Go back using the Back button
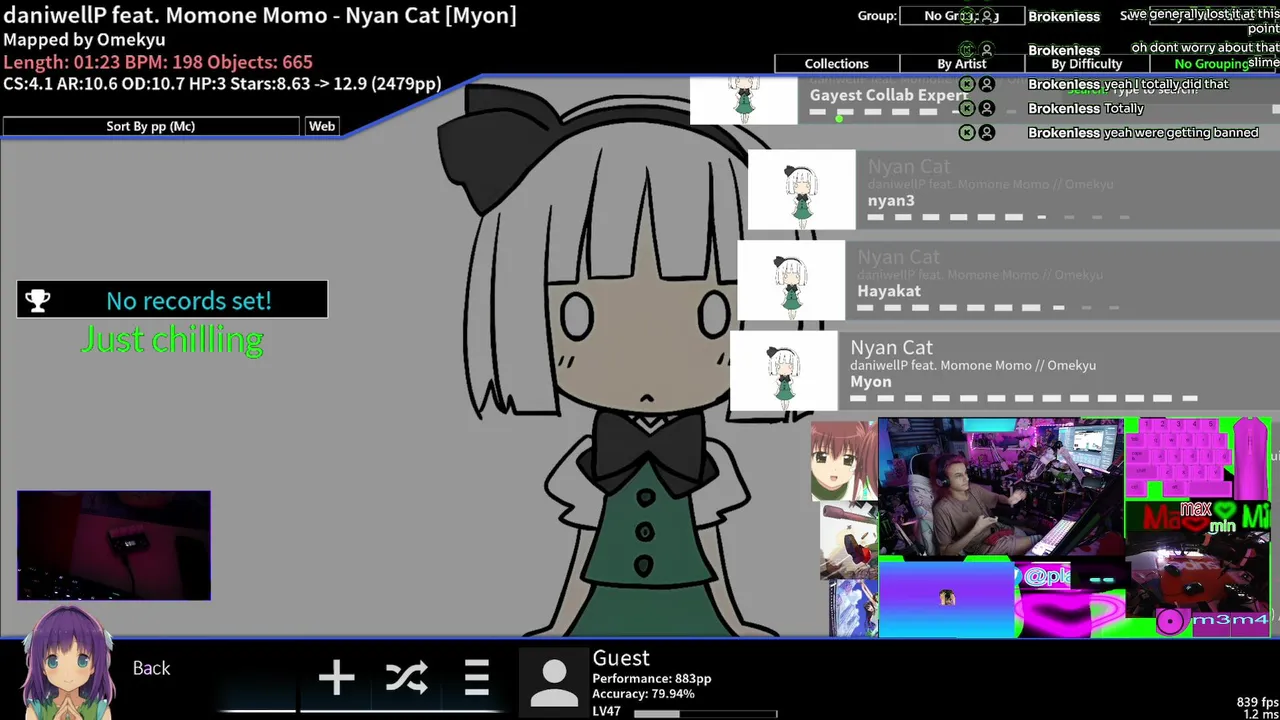The image size is (1280, 720). pyautogui.click(x=152, y=668)
